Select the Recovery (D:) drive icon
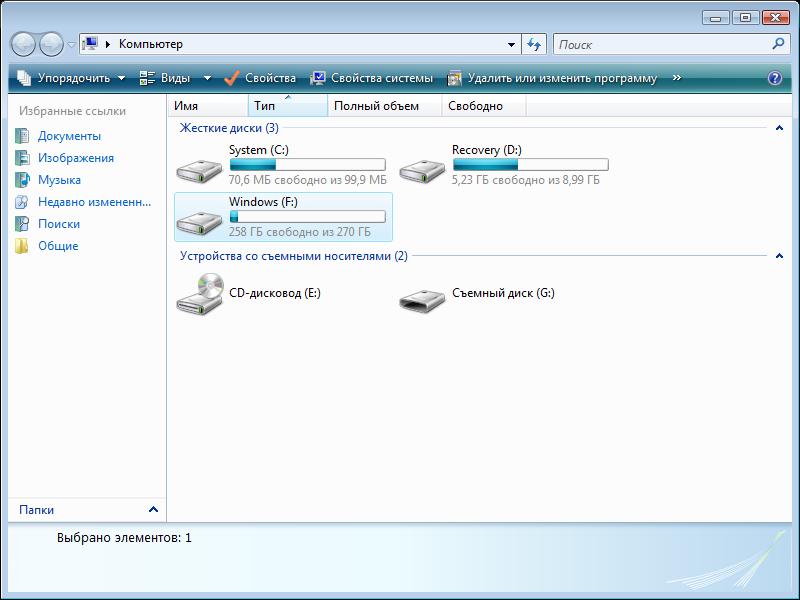The image size is (800, 600). click(x=422, y=170)
